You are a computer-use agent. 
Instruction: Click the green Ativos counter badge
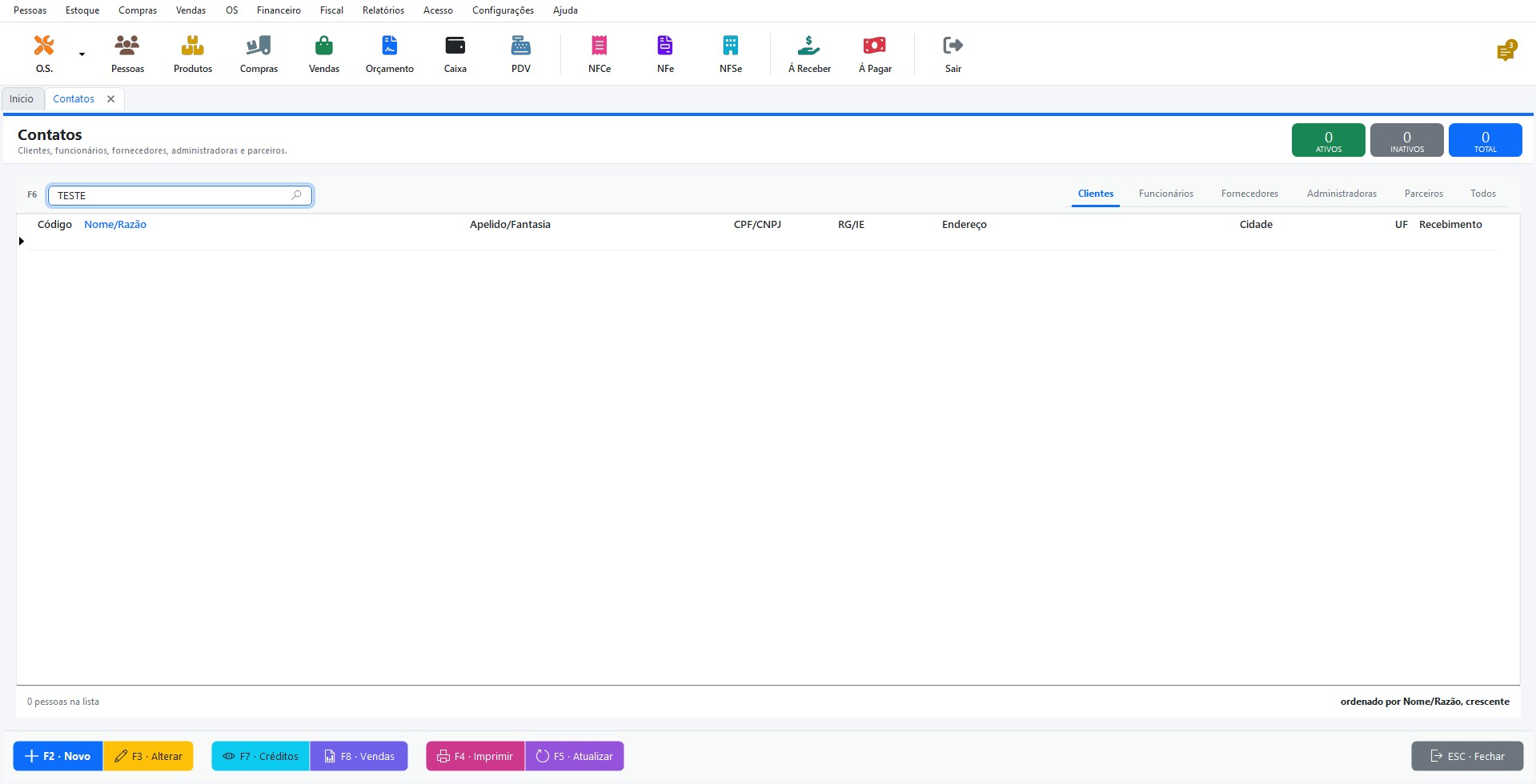click(x=1329, y=140)
